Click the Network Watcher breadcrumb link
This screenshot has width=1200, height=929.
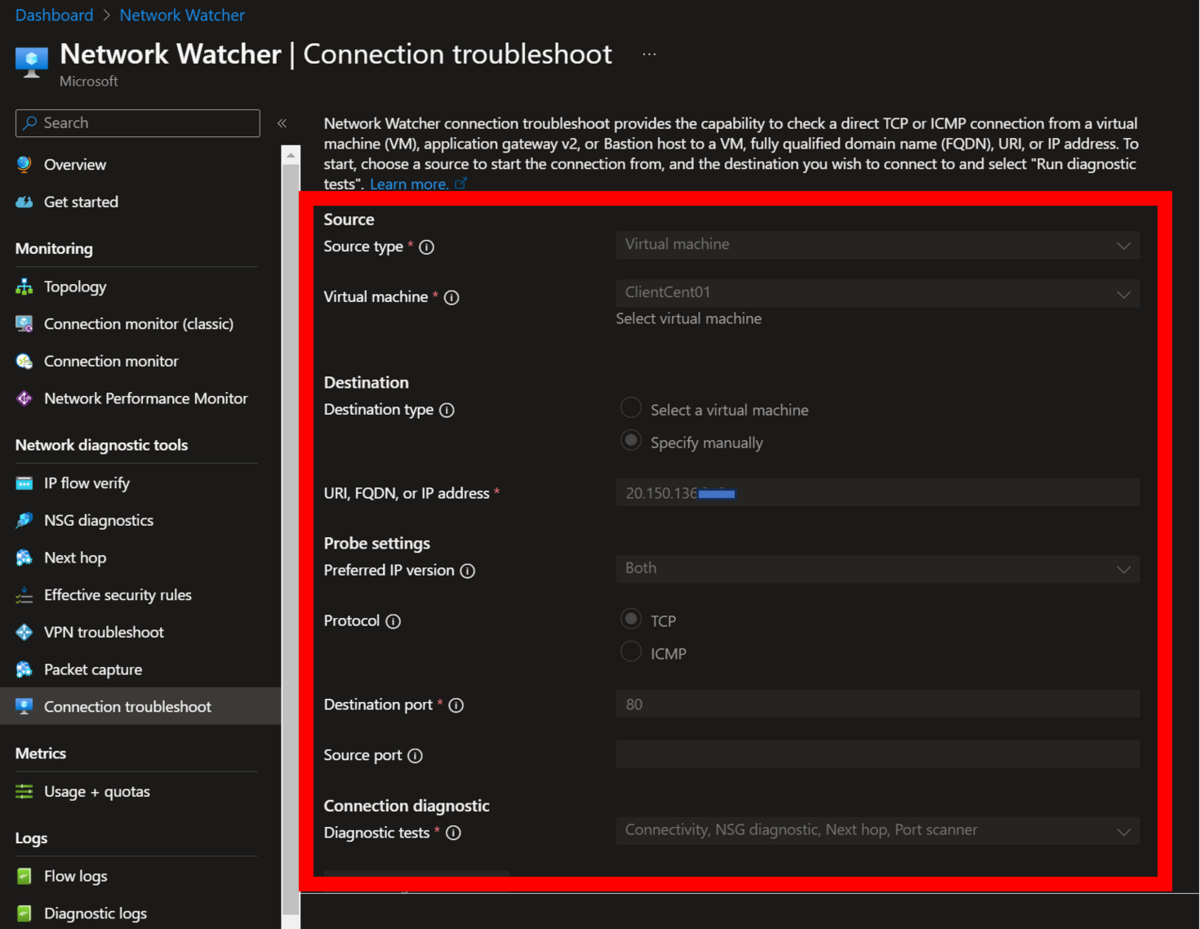click(182, 15)
